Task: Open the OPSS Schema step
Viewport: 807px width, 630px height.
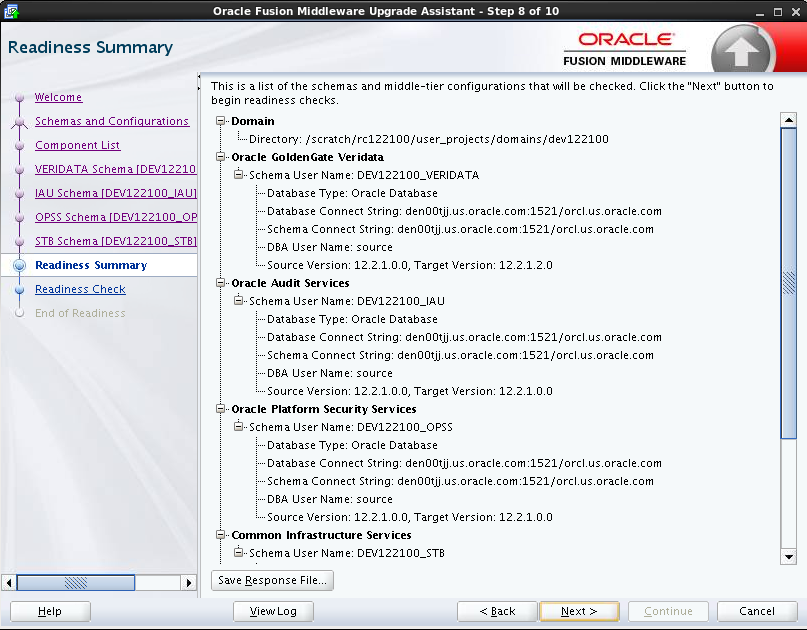Action: pyautogui.click(x=116, y=217)
